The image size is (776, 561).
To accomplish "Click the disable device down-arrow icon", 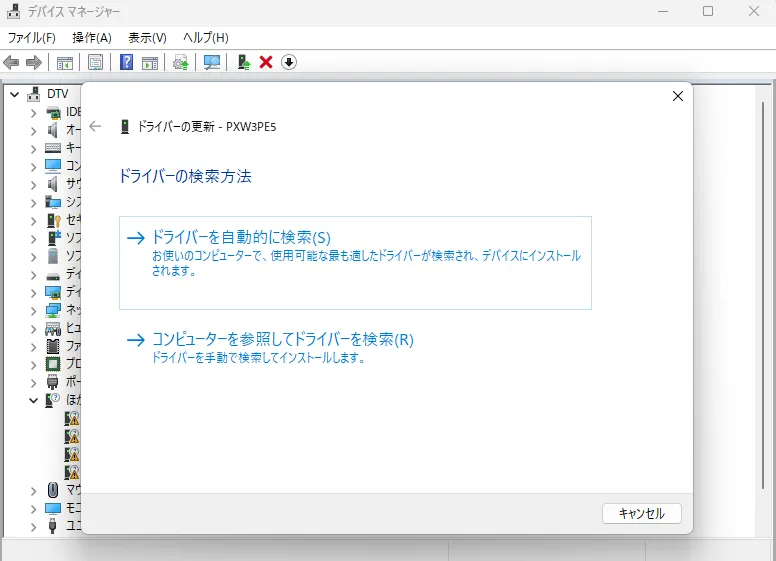I will coord(289,62).
